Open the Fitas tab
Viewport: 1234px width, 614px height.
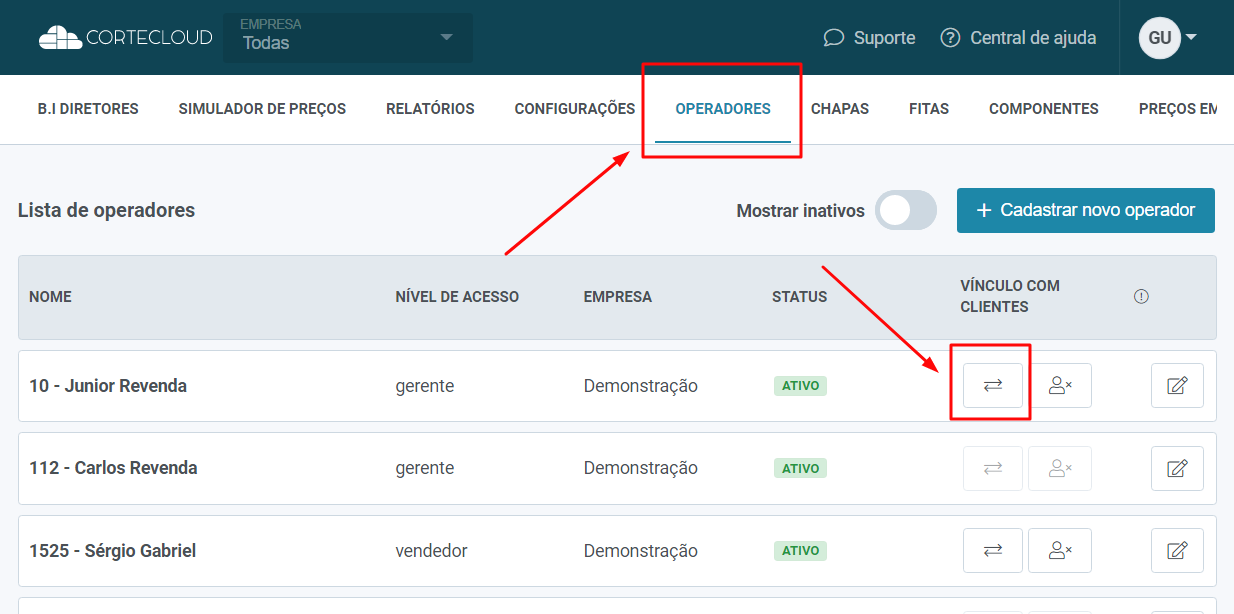point(929,109)
